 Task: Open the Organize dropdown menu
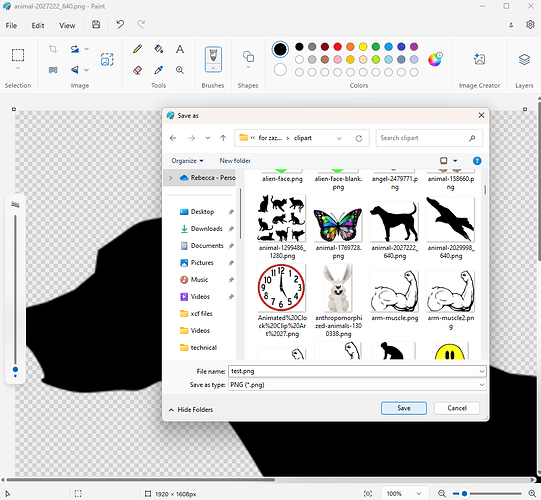[x=187, y=161]
